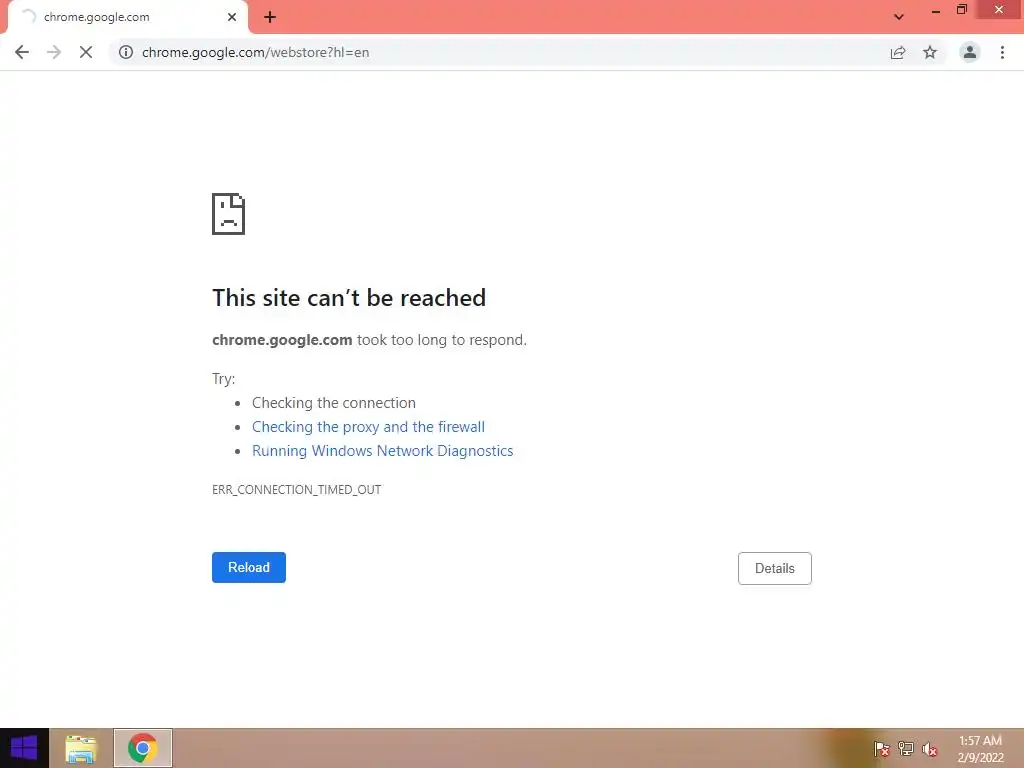Viewport: 1024px width, 768px height.
Task: Open the Windows Start menu
Action: (24, 748)
